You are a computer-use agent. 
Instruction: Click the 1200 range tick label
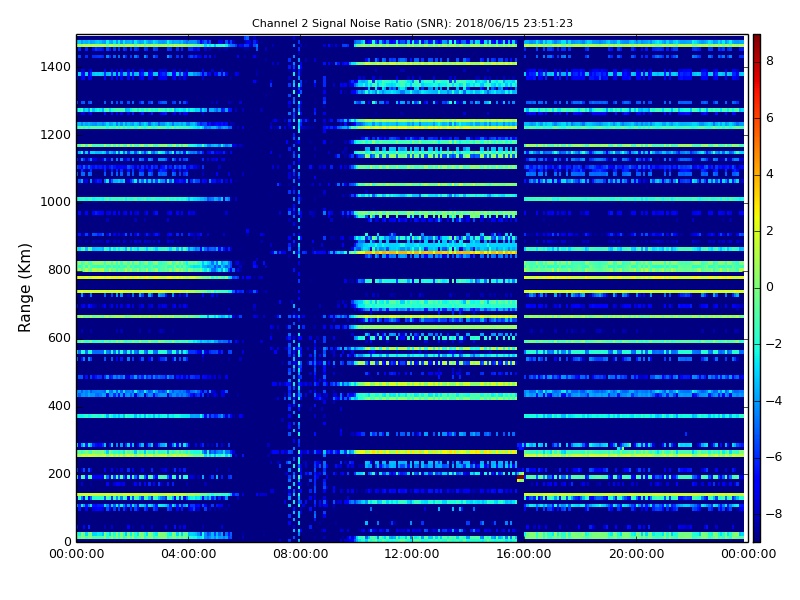coord(55,135)
